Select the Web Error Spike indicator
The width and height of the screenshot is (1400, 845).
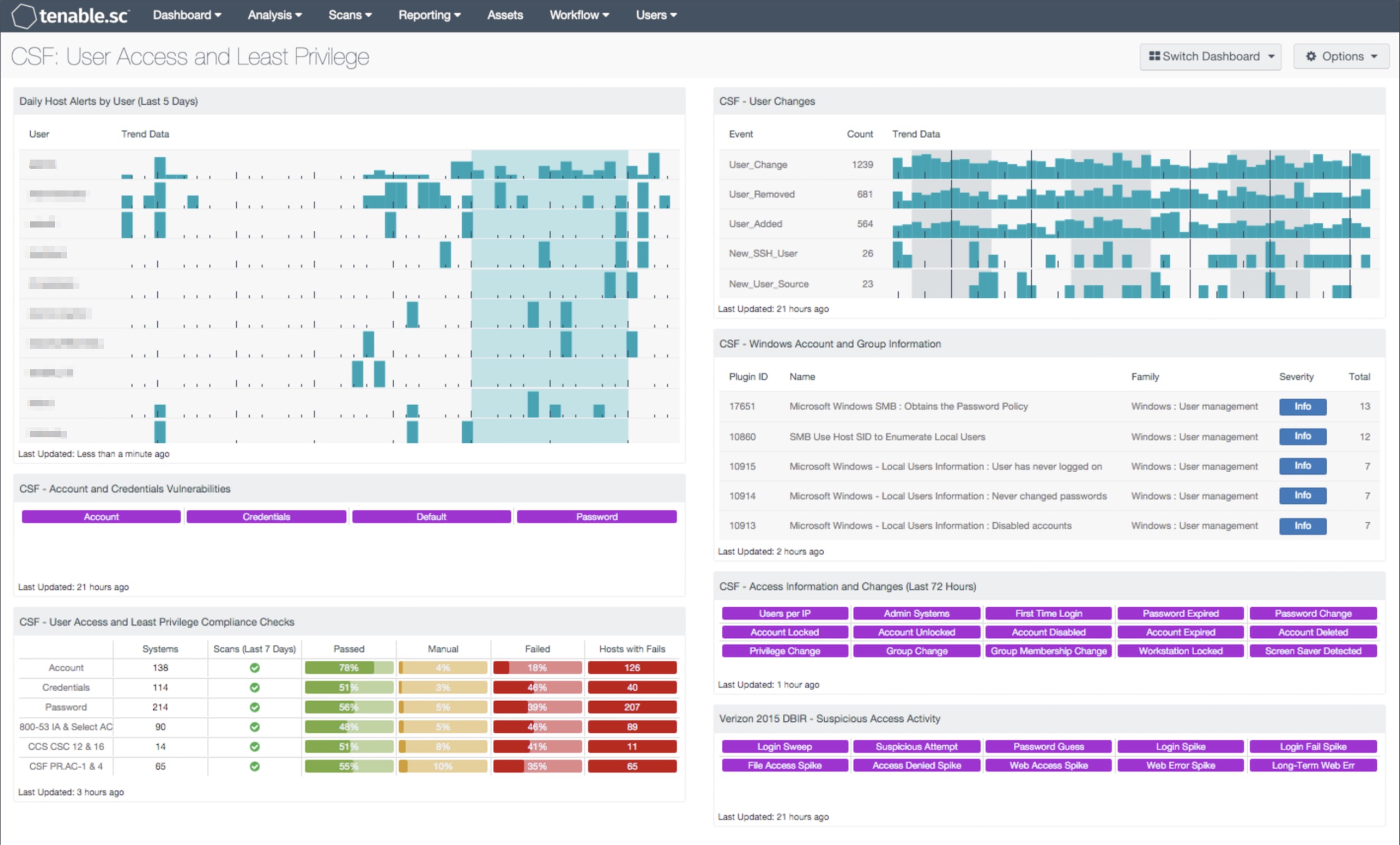tap(1181, 766)
